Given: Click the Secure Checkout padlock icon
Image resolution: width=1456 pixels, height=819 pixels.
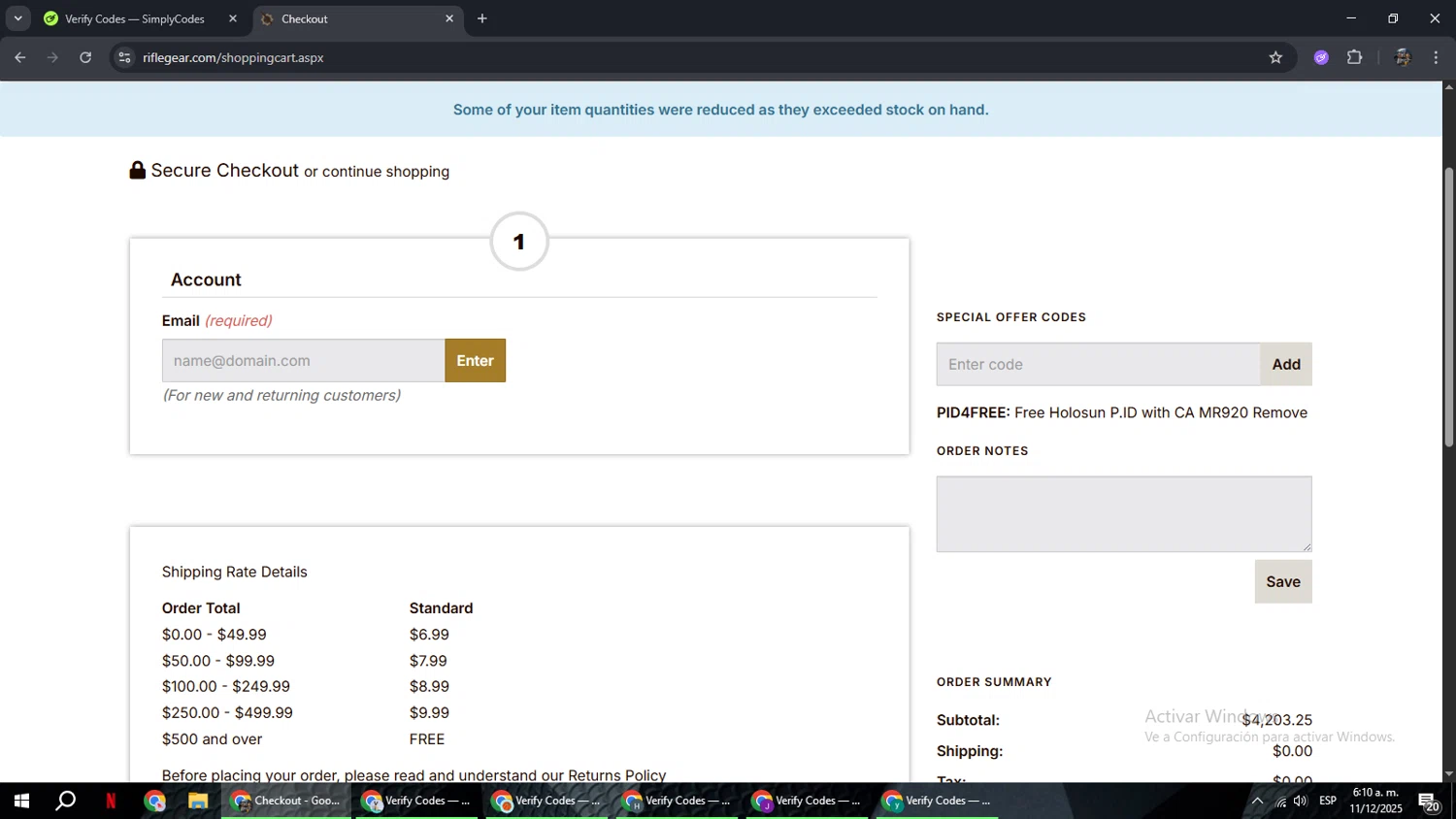Looking at the screenshot, I should click(138, 170).
